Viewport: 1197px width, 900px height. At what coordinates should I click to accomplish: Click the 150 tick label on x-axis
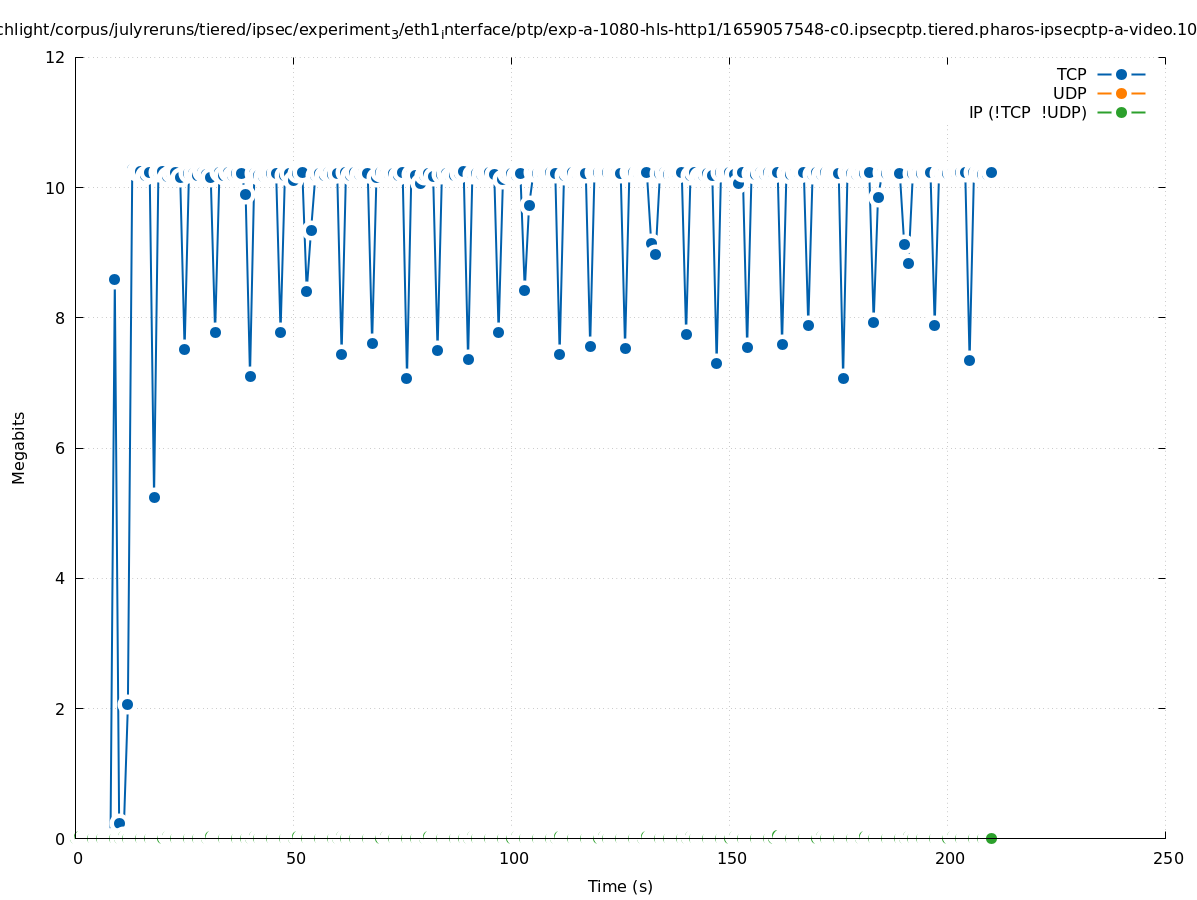point(731,858)
